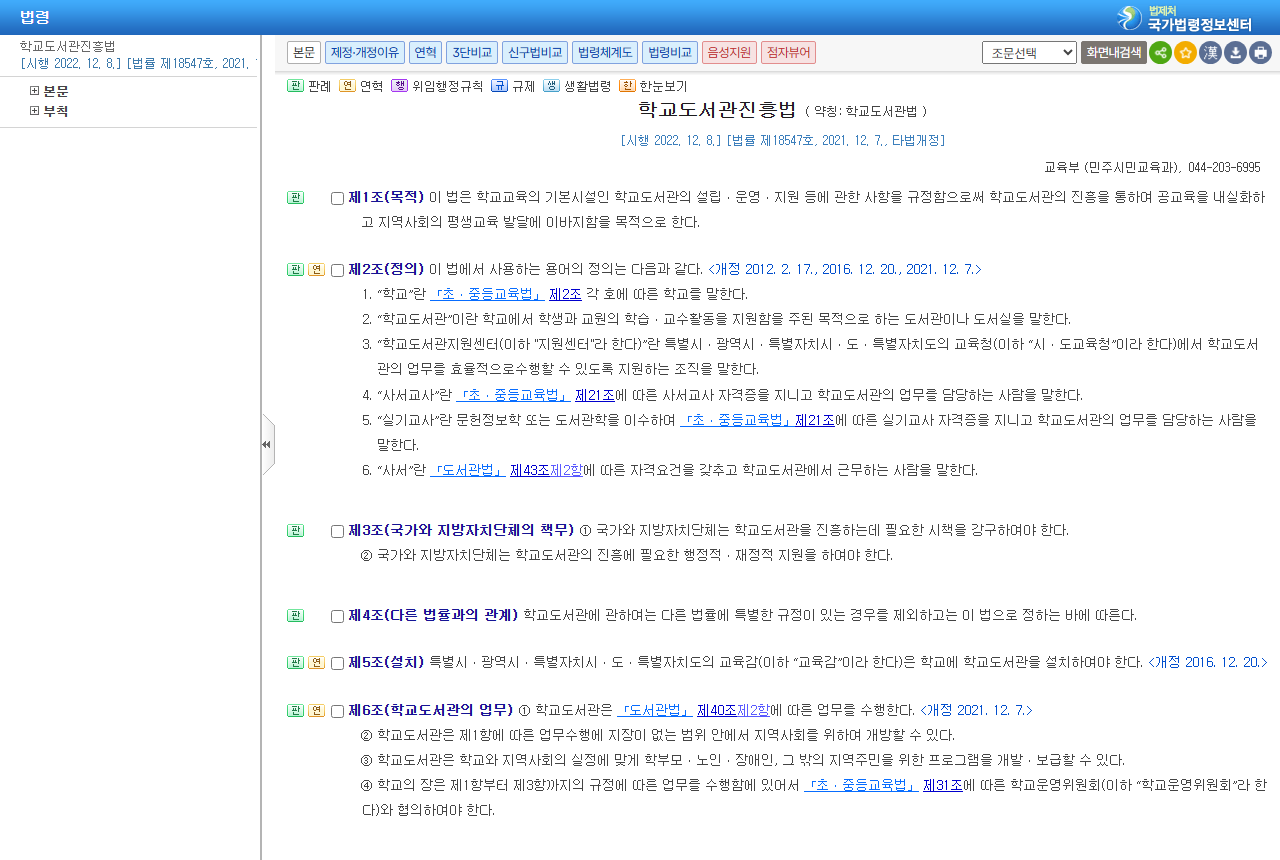Screen dimensions: 1280x860
Task: Follow the 제31조 link in 제6조
Action: tap(943, 785)
